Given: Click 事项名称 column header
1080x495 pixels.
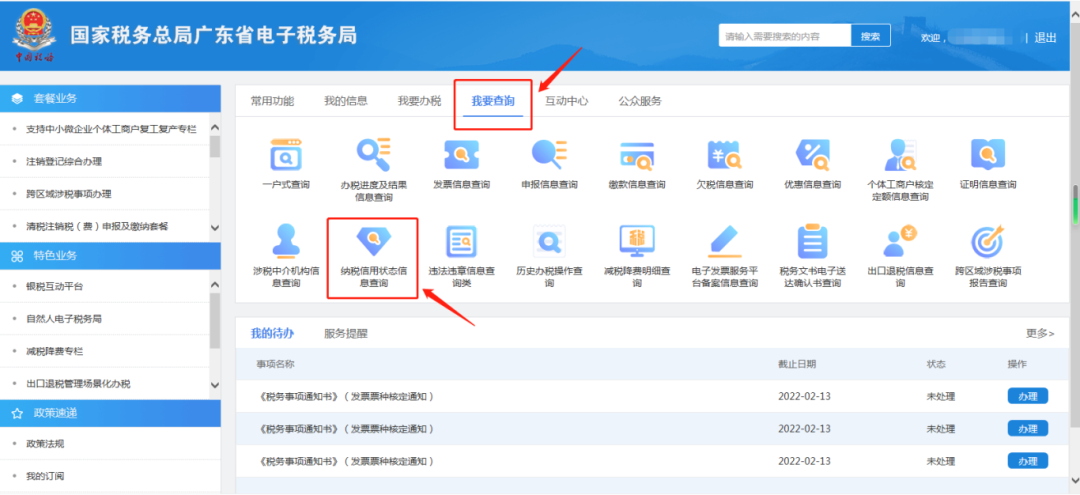Looking at the screenshot, I should (276, 364).
